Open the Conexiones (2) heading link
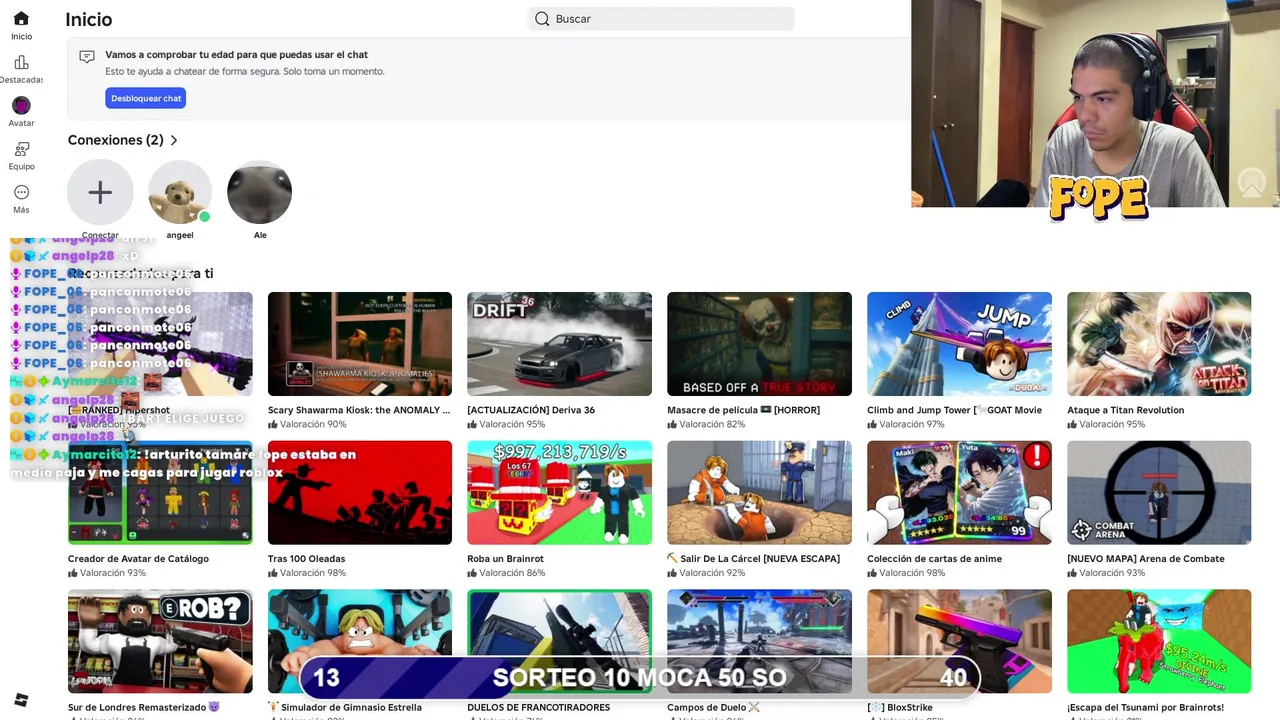1280x720 pixels. tap(115, 140)
